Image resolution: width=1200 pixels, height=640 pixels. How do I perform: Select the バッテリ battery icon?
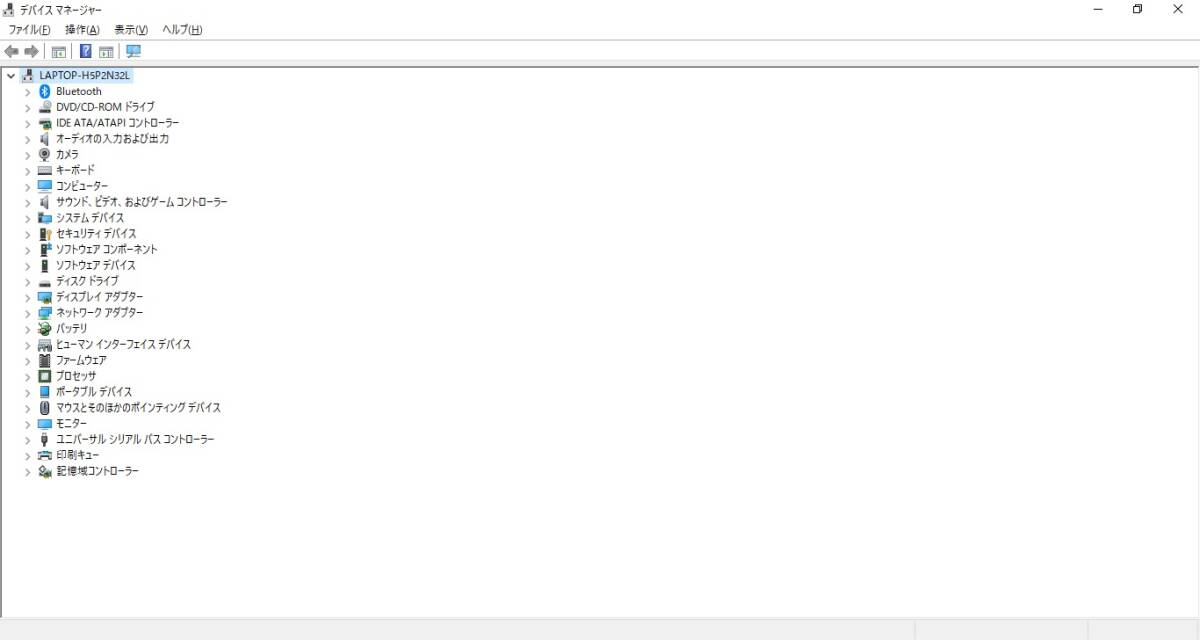(44, 328)
